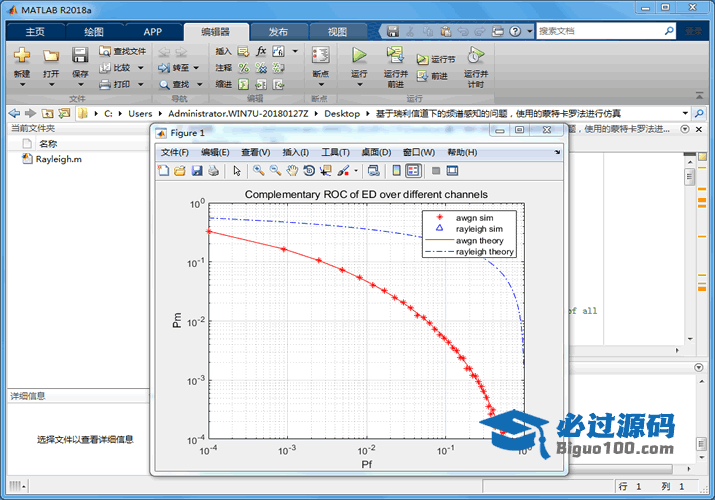Image resolution: width=715 pixels, height=500 pixels.
Task: Click the smart indent icon next to 缩进
Action: point(244,84)
